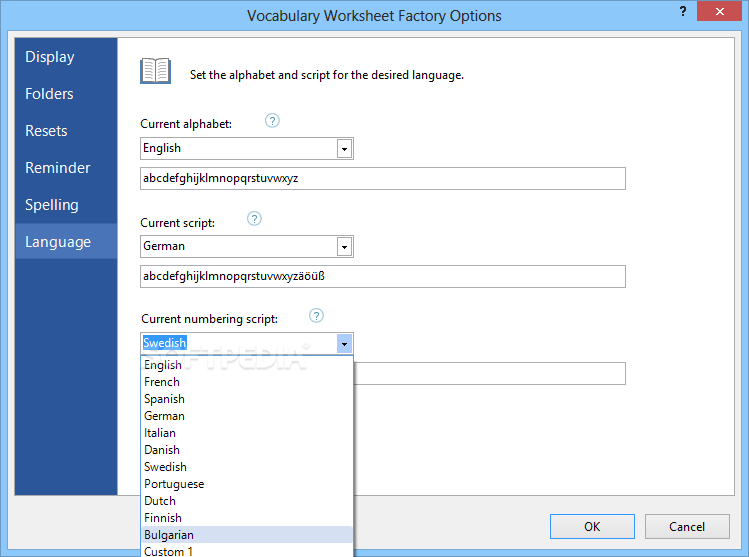Open the Current script dropdown arrow
The height and width of the screenshot is (557, 749).
click(x=344, y=246)
